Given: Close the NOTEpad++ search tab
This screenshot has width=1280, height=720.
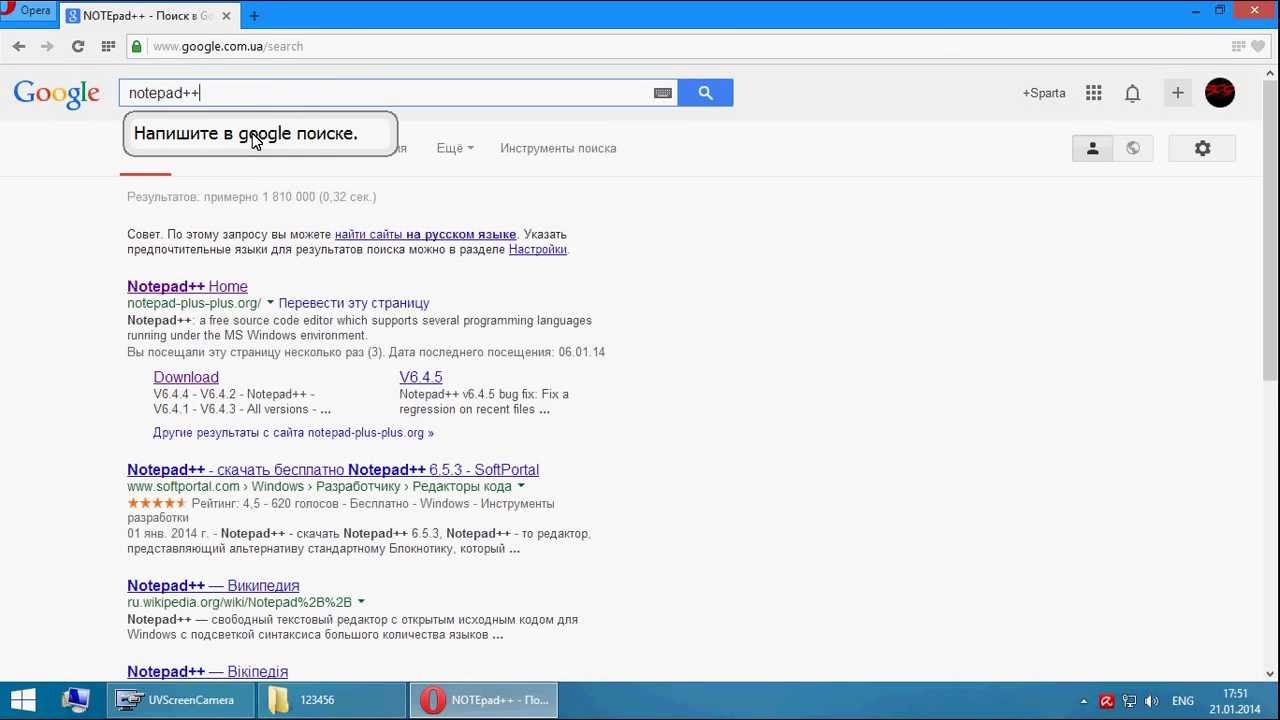Looking at the screenshot, I should point(227,16).
